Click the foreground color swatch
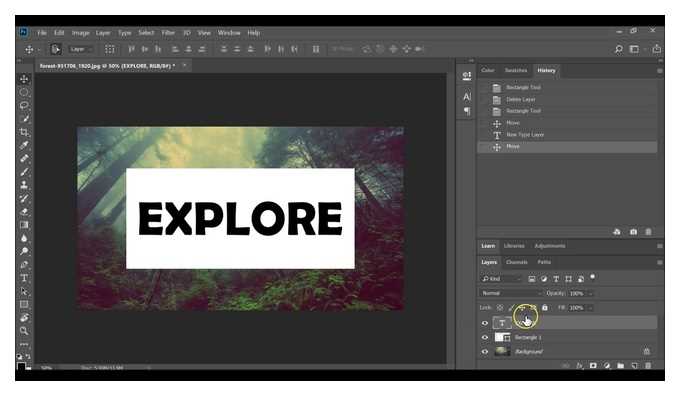The height and width of the screenshot is (396, 680). coord(20,366)
